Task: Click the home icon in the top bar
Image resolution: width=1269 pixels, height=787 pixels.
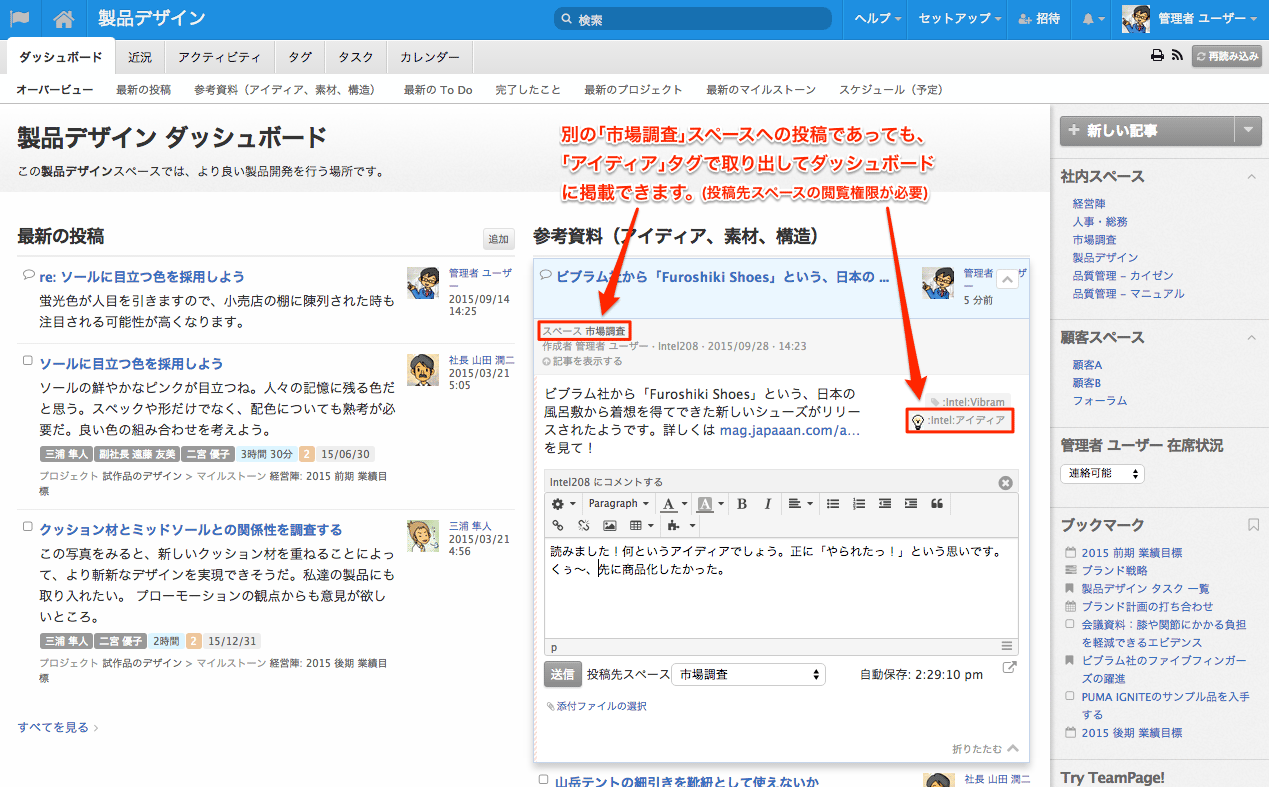Action: click(x=64, y=19)
